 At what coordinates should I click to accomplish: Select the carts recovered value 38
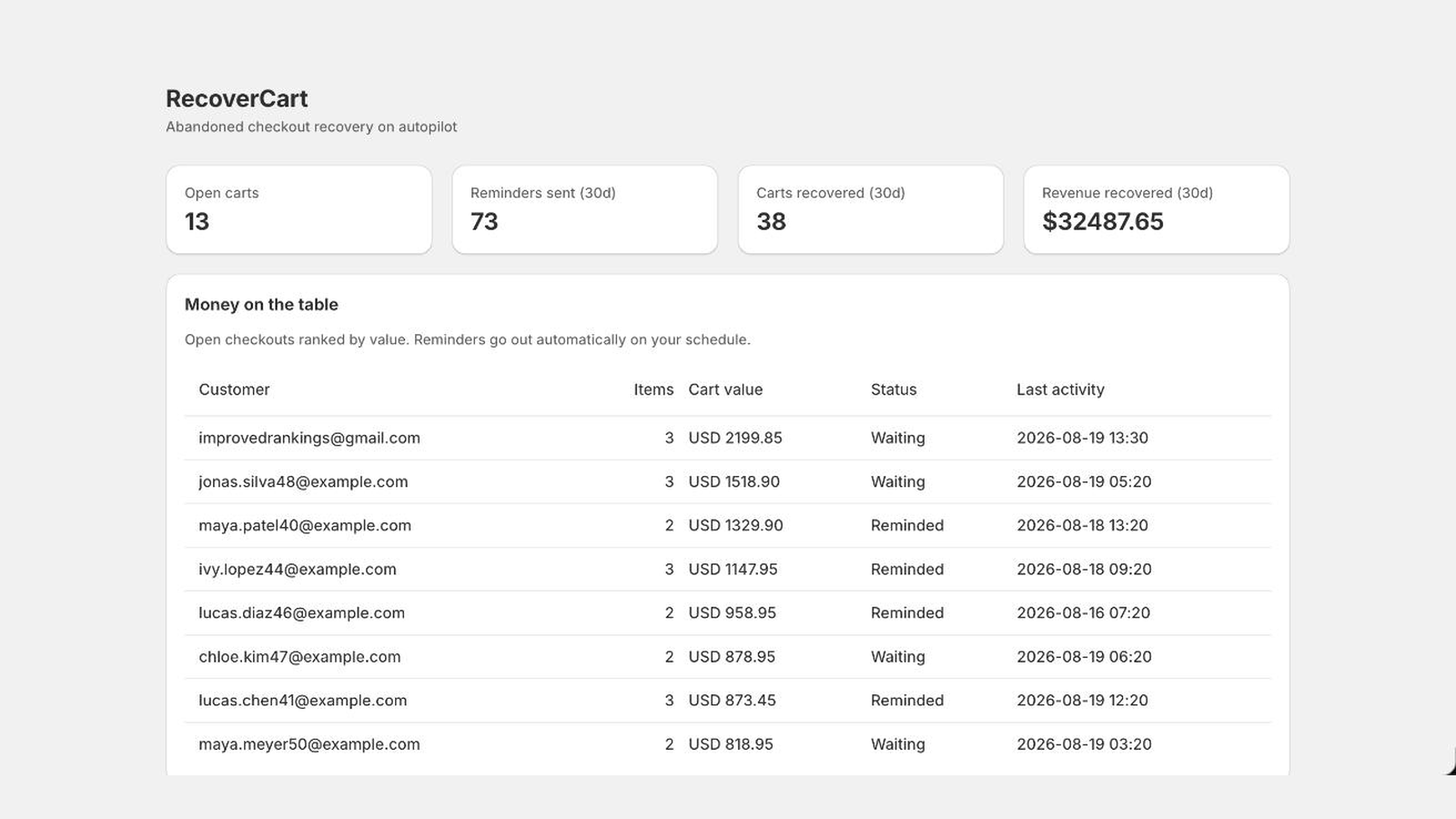(771, 221)
